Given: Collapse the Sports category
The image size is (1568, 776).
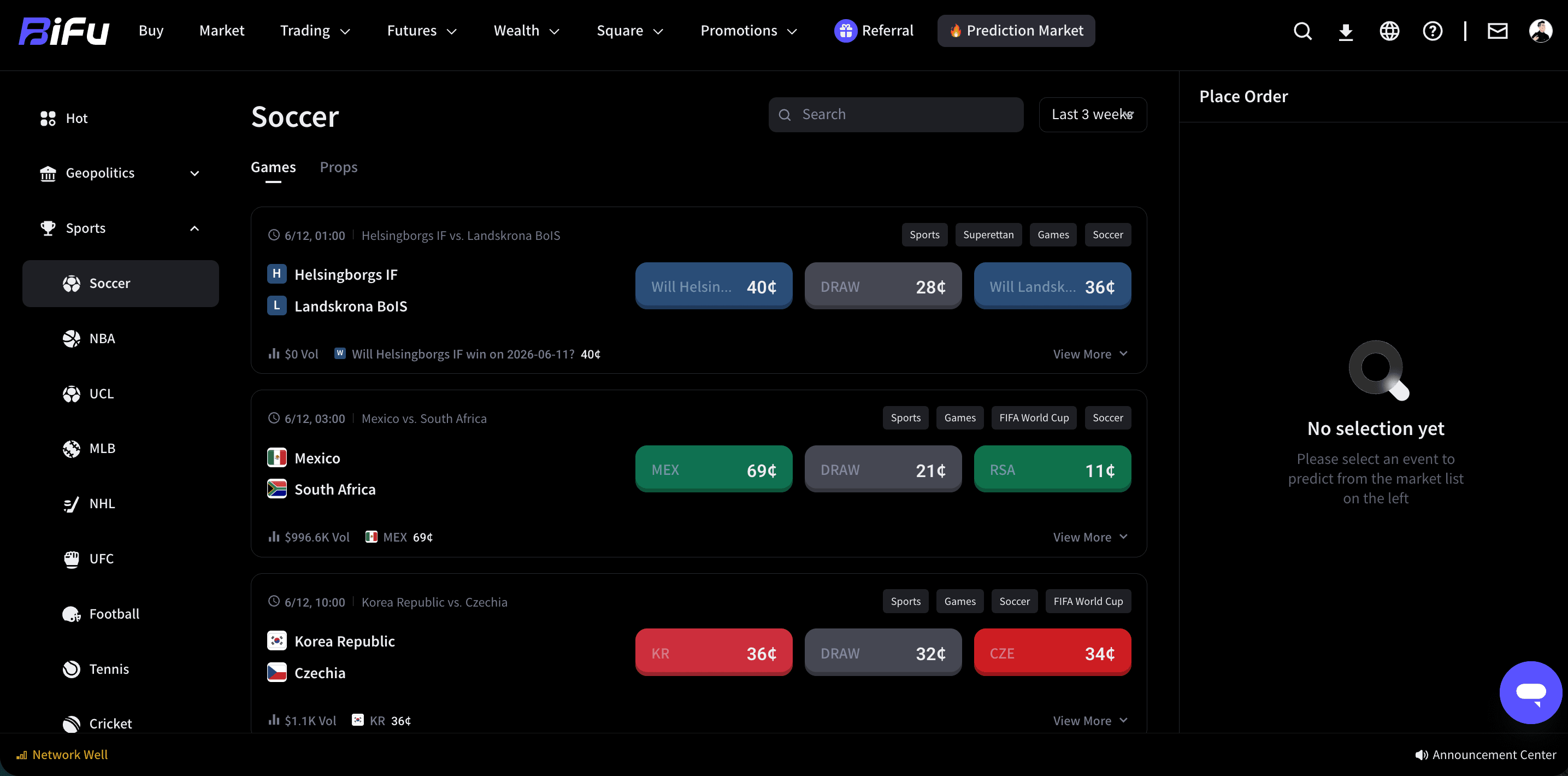Looking at the screenshot, I should pyautogui.click(x=121, y=228).
